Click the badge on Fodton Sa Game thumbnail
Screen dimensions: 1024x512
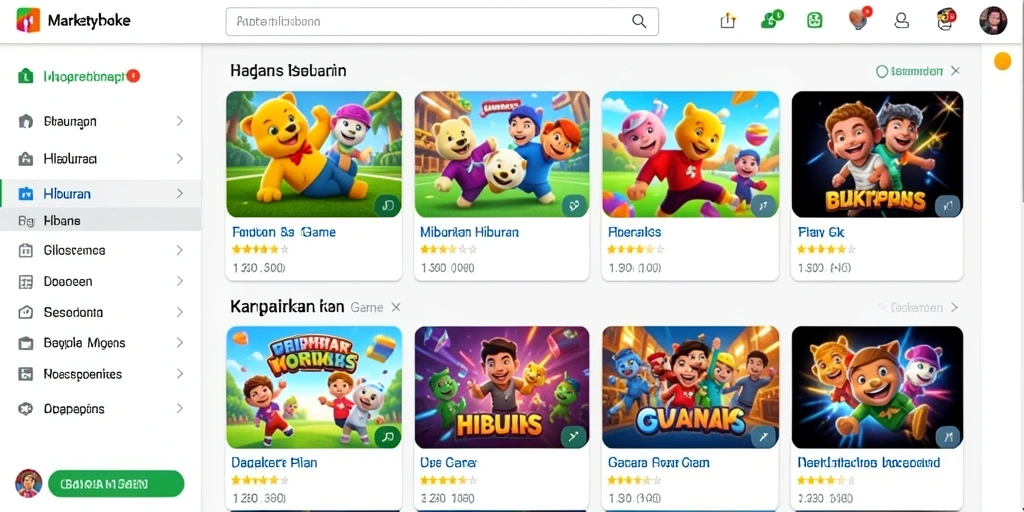click(x=387, y=206)
